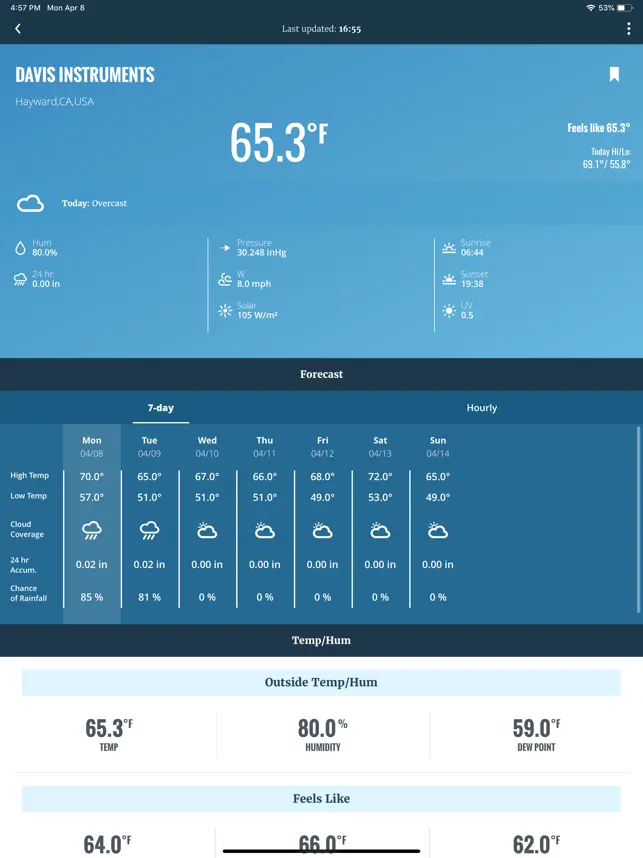This screenshot has width=643, height=858.
Task: Tap the back arrow icon
Action: [x=18, y=28]
